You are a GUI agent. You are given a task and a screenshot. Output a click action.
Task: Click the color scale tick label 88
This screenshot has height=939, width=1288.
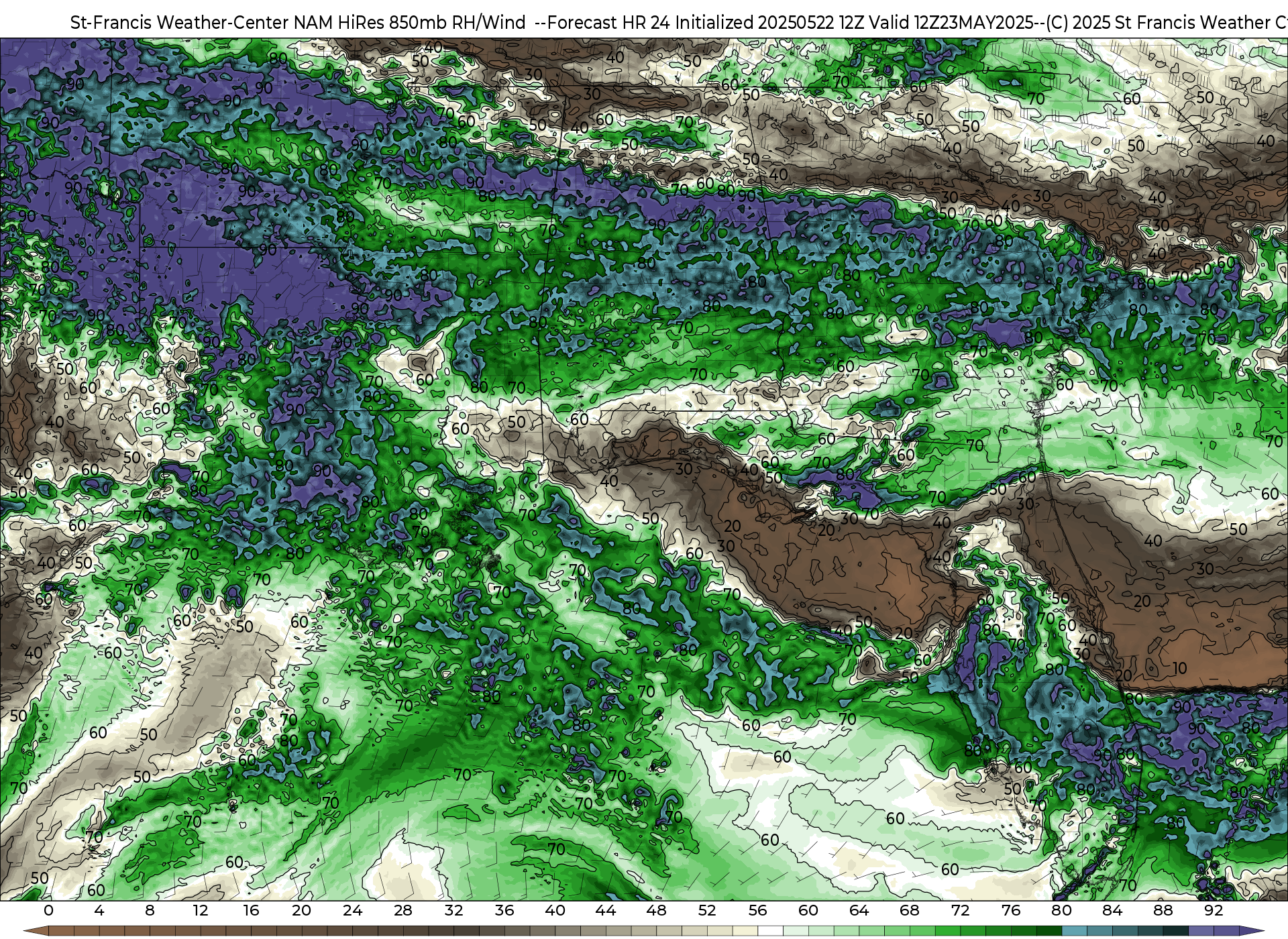click(1163, 910)
